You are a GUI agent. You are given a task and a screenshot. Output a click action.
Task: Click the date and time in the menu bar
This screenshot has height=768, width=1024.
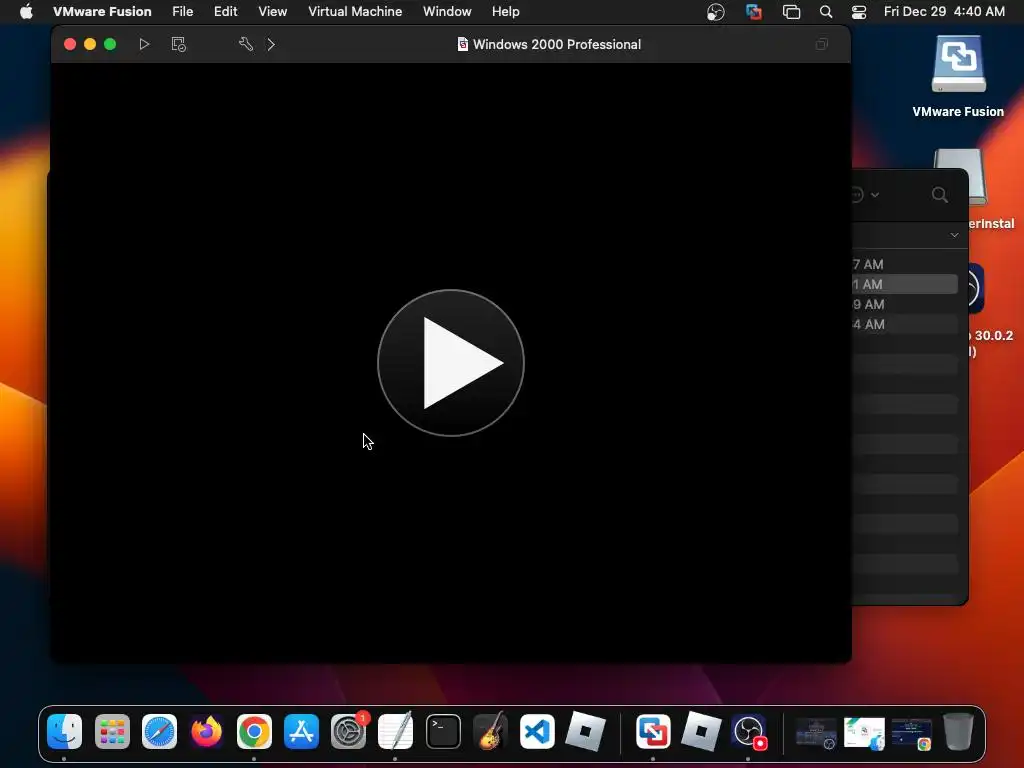point(944,12)
